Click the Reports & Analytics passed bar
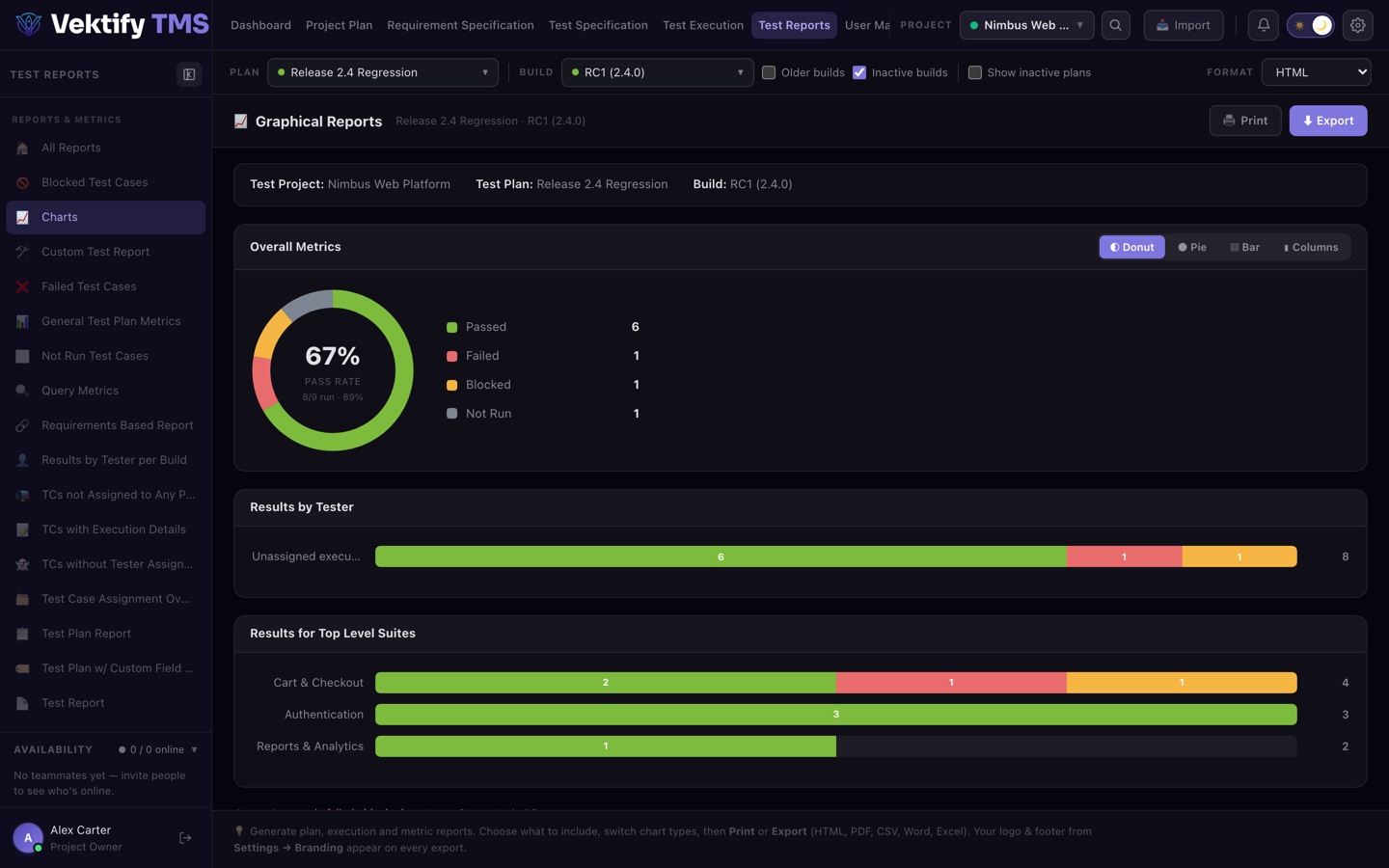The width and height of the screenshot is (1389, 868). point(606,746)
